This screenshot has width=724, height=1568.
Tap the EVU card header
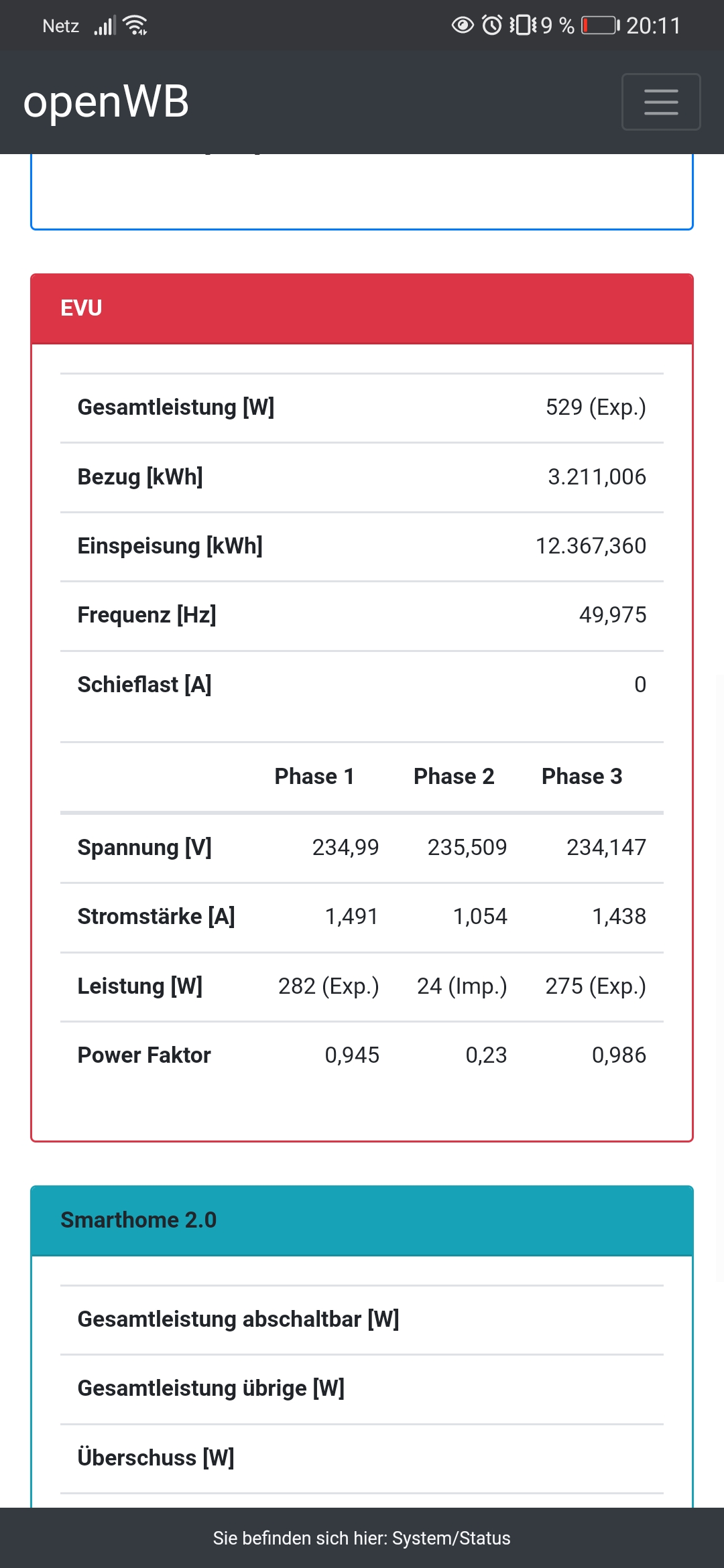tap(362, 308)
